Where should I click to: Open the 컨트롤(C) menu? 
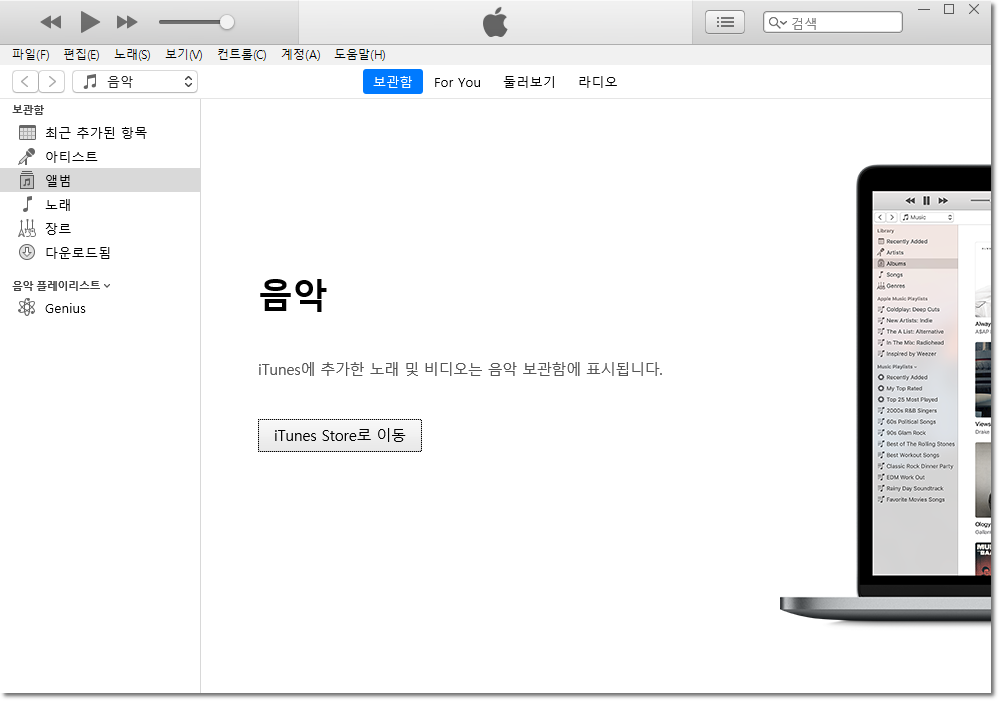(241, 55)
